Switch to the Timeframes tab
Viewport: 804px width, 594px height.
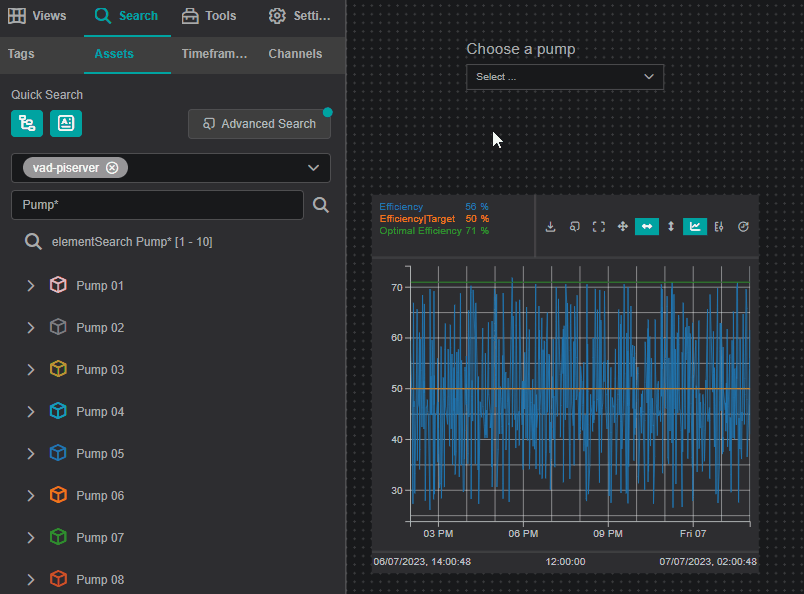[214, 54]
